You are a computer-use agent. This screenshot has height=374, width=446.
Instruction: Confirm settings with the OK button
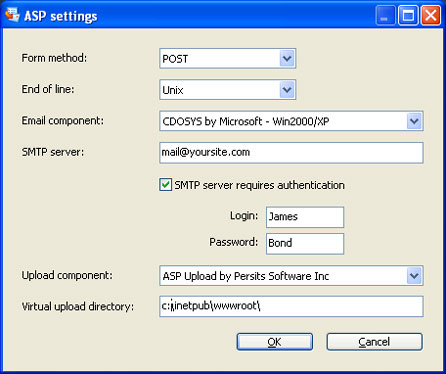coord(275,342)
